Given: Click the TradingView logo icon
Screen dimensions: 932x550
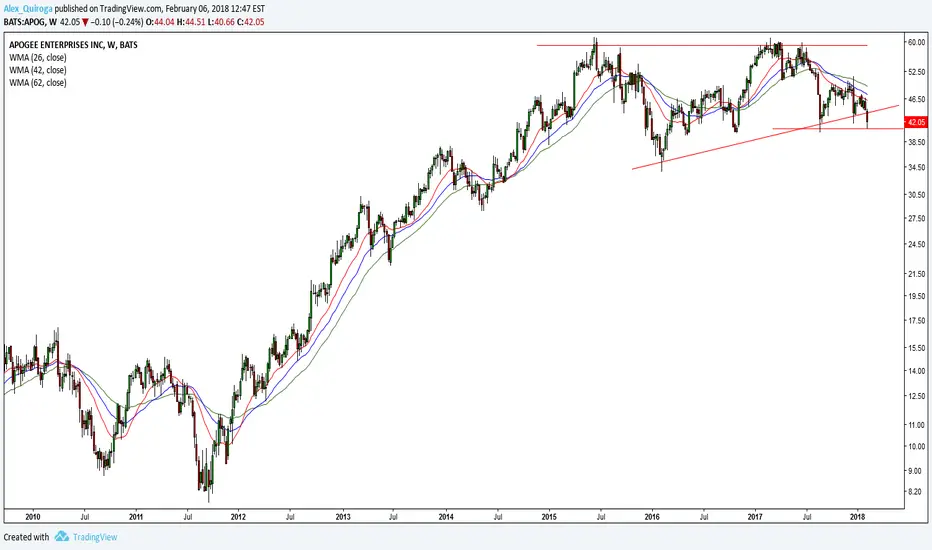Looking at the screenshot, I should (x=62, y=536).
